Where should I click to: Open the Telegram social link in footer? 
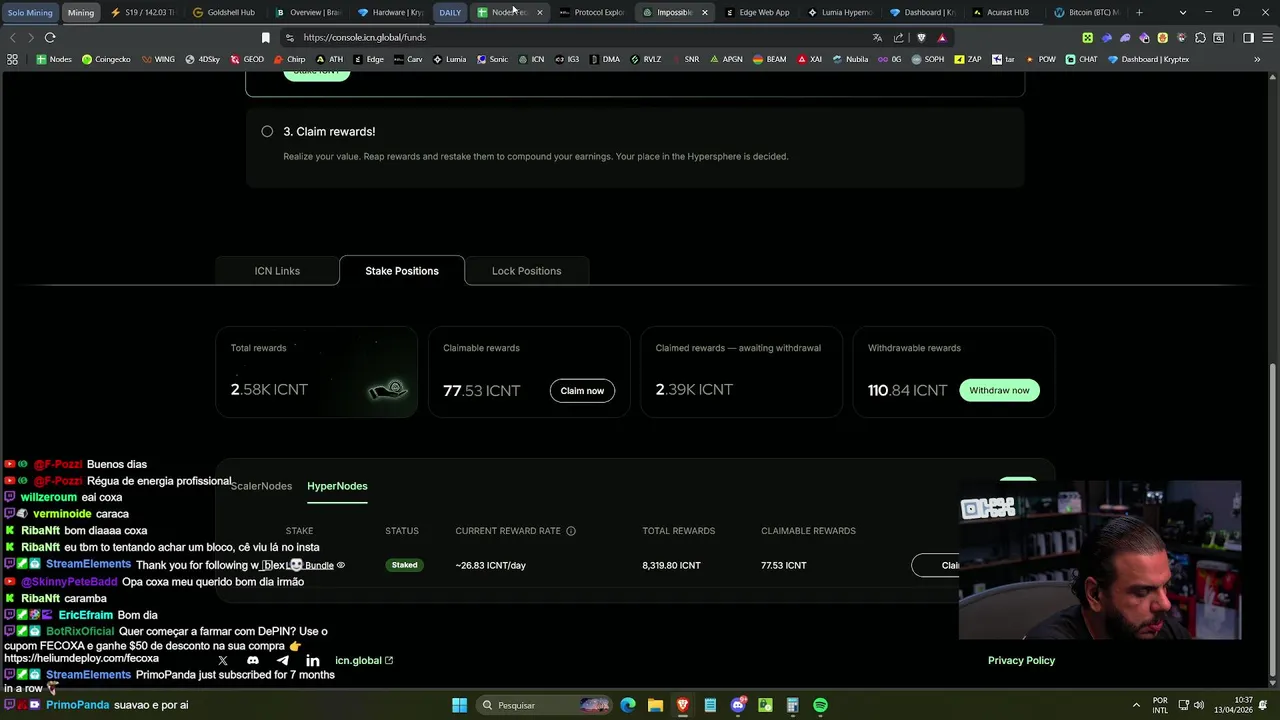coord(283,660)
